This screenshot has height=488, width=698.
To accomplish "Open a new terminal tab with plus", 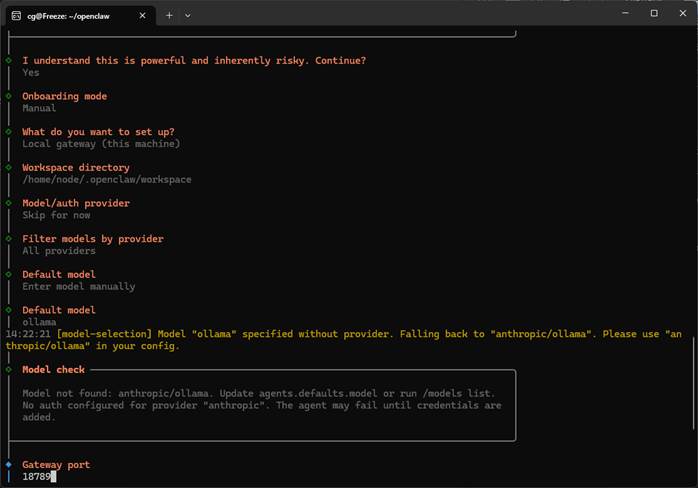I will pos(169,14).
